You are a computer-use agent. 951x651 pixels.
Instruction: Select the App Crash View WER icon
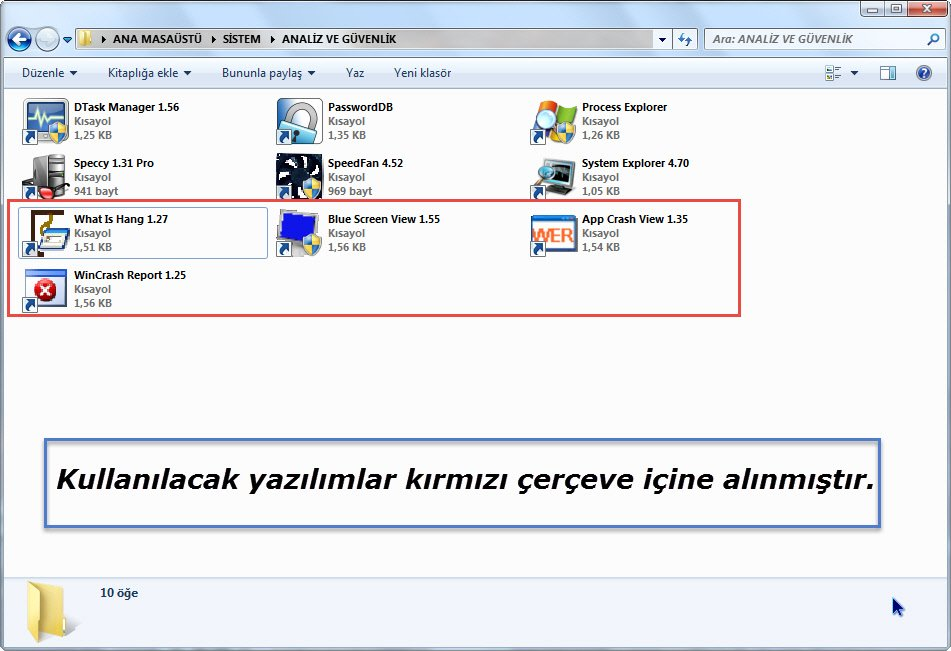[x=553, y=233]
